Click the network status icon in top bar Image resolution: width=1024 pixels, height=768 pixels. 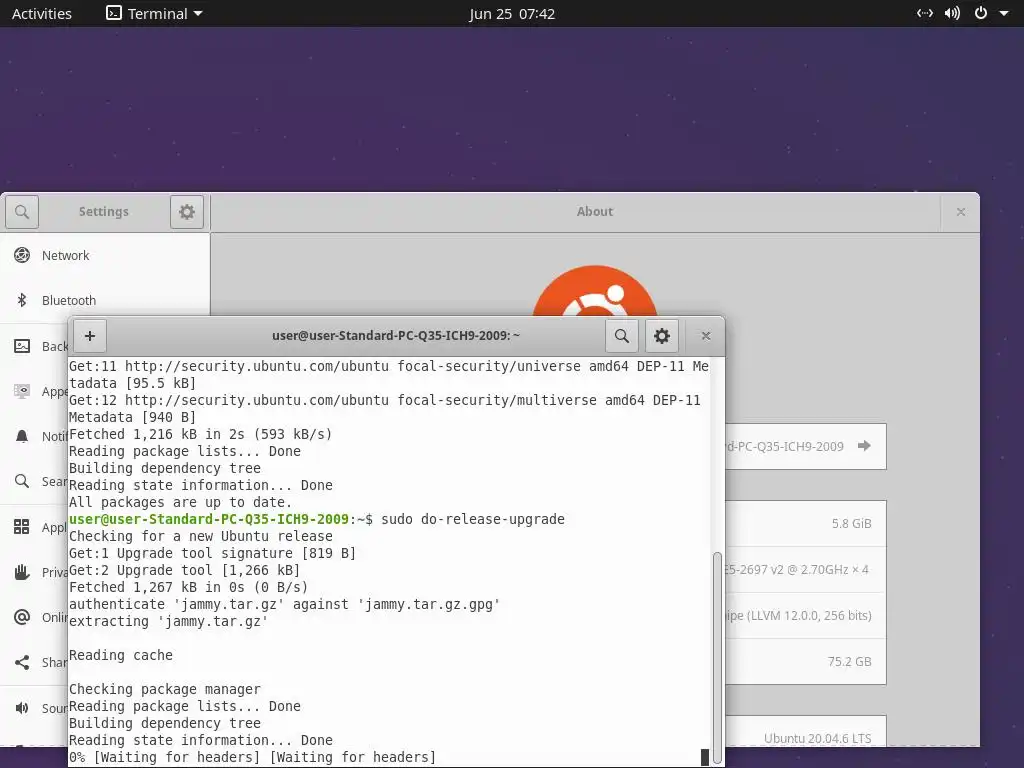click(x=925, y=13)
